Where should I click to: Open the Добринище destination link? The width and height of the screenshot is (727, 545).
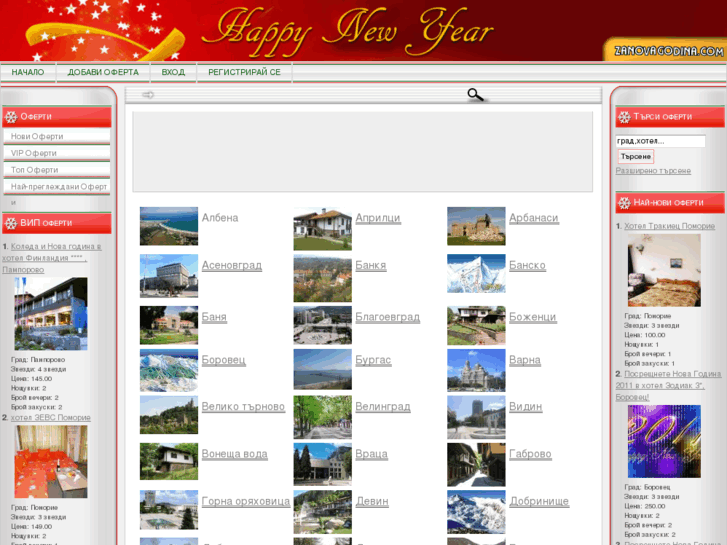click(539, 501)
